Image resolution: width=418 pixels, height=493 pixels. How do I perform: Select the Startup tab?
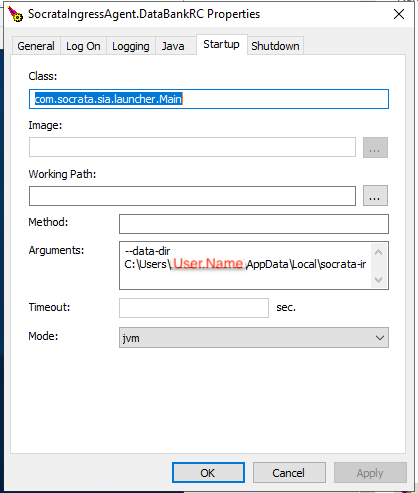pos(221,44)
